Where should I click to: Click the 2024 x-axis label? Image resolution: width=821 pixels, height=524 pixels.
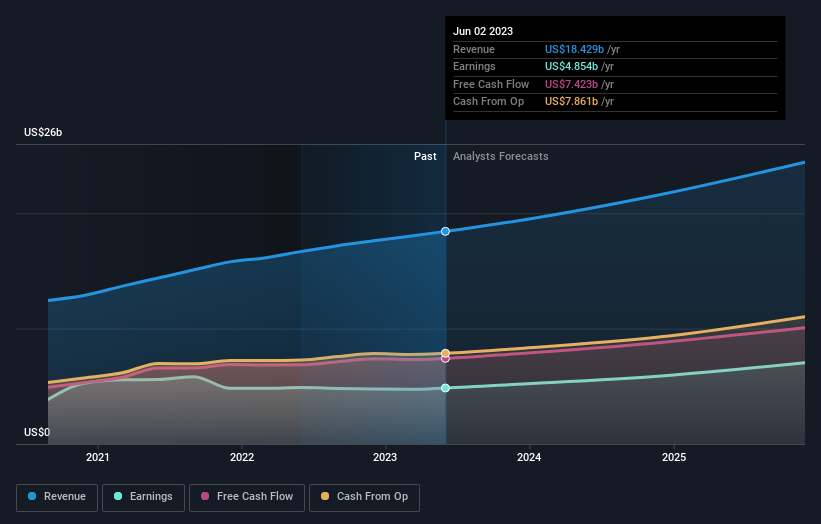point(529,457)
